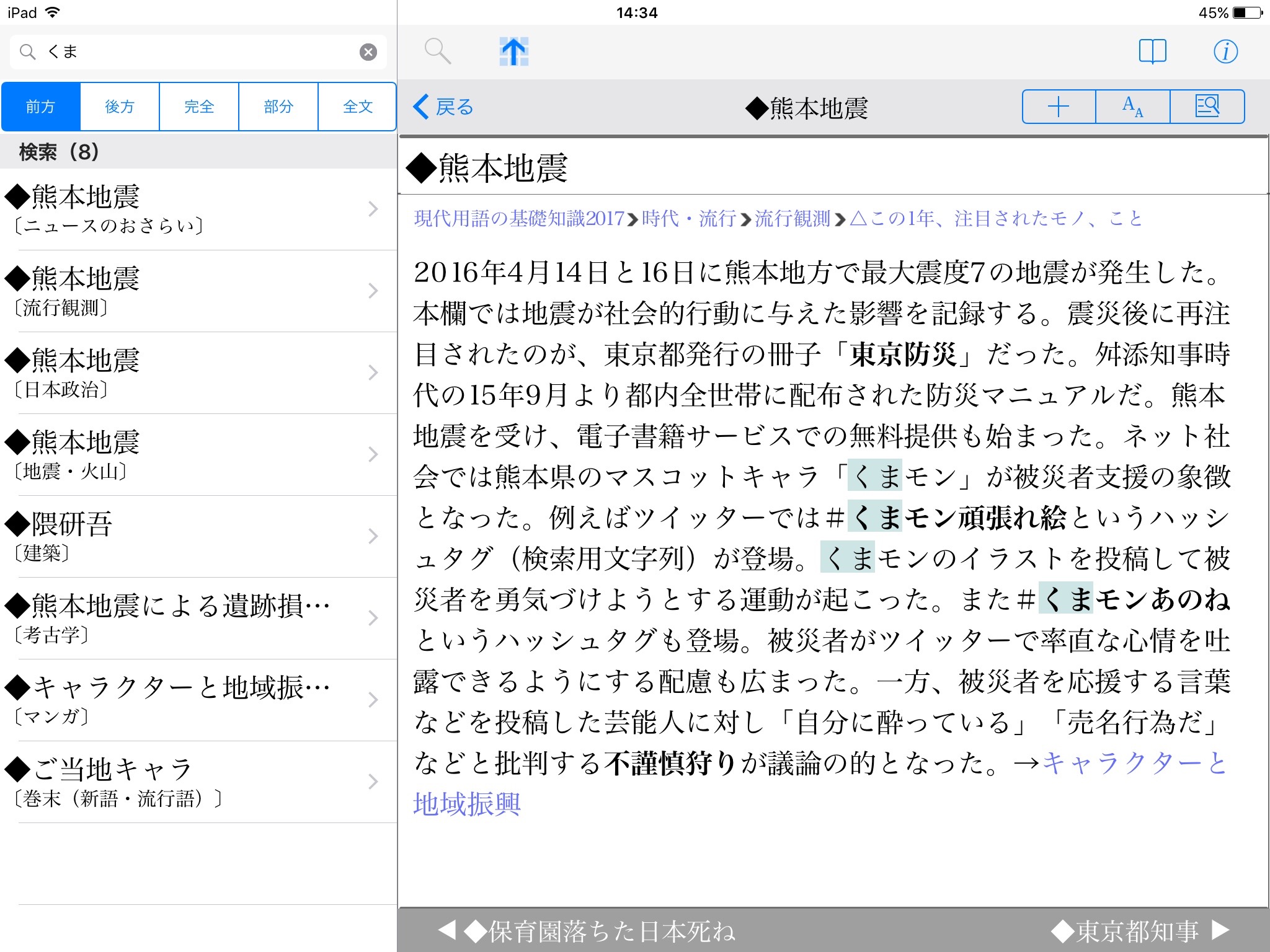Go to previous entry 保育園落ちた日本死ね
Viewport: 1270px width, 952px height.
[586, 930]
